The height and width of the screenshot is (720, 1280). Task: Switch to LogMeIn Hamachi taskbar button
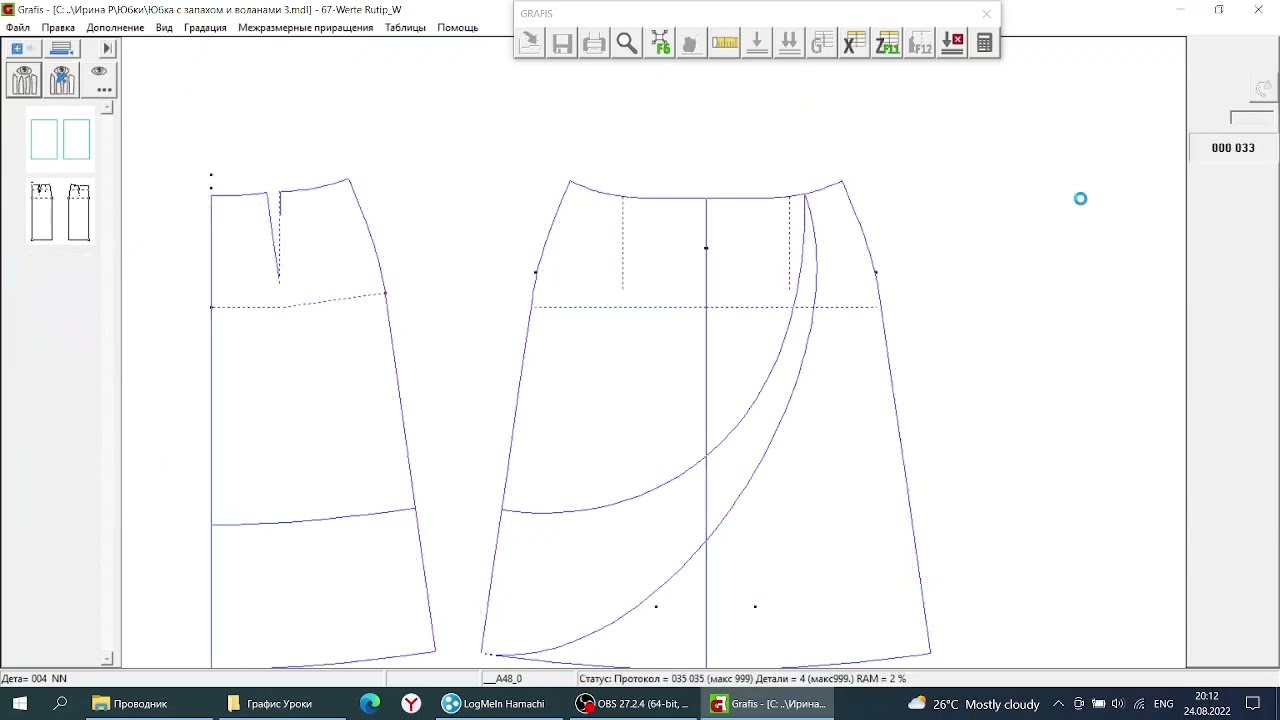pyautogui.click(x=498, y=704)
